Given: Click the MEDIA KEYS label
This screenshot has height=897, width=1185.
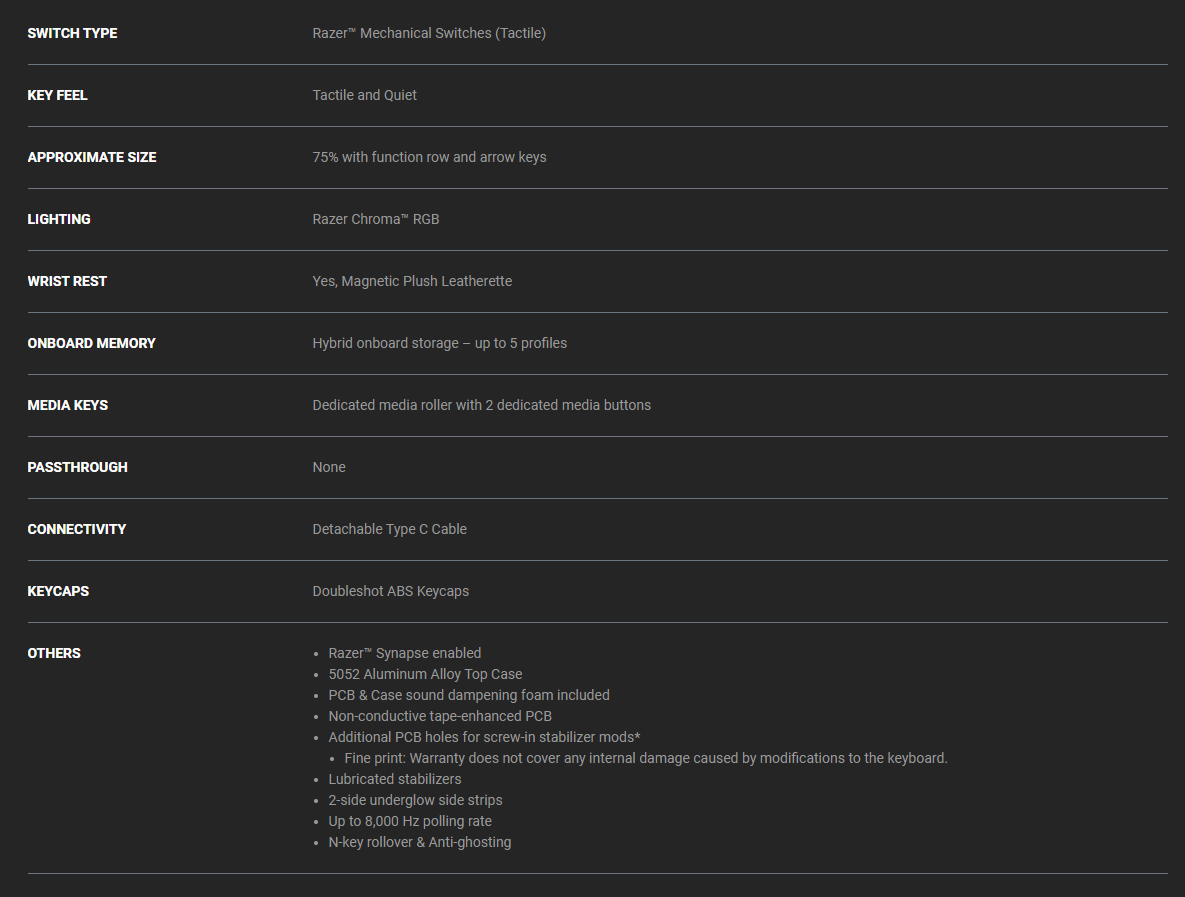Looking at the screenshot, I should pos(67,405).
